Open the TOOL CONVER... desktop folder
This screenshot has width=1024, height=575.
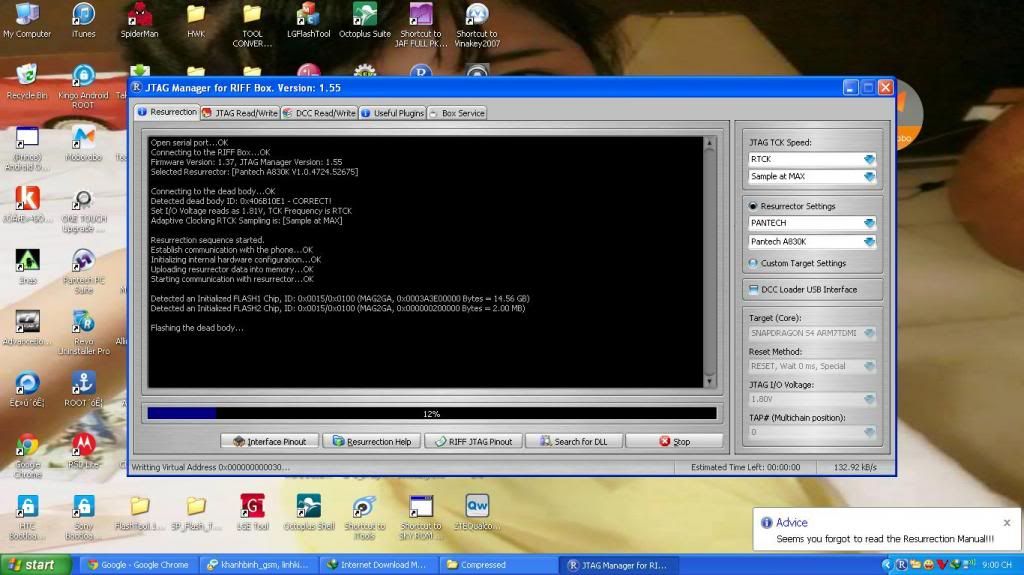pos(252,25)
